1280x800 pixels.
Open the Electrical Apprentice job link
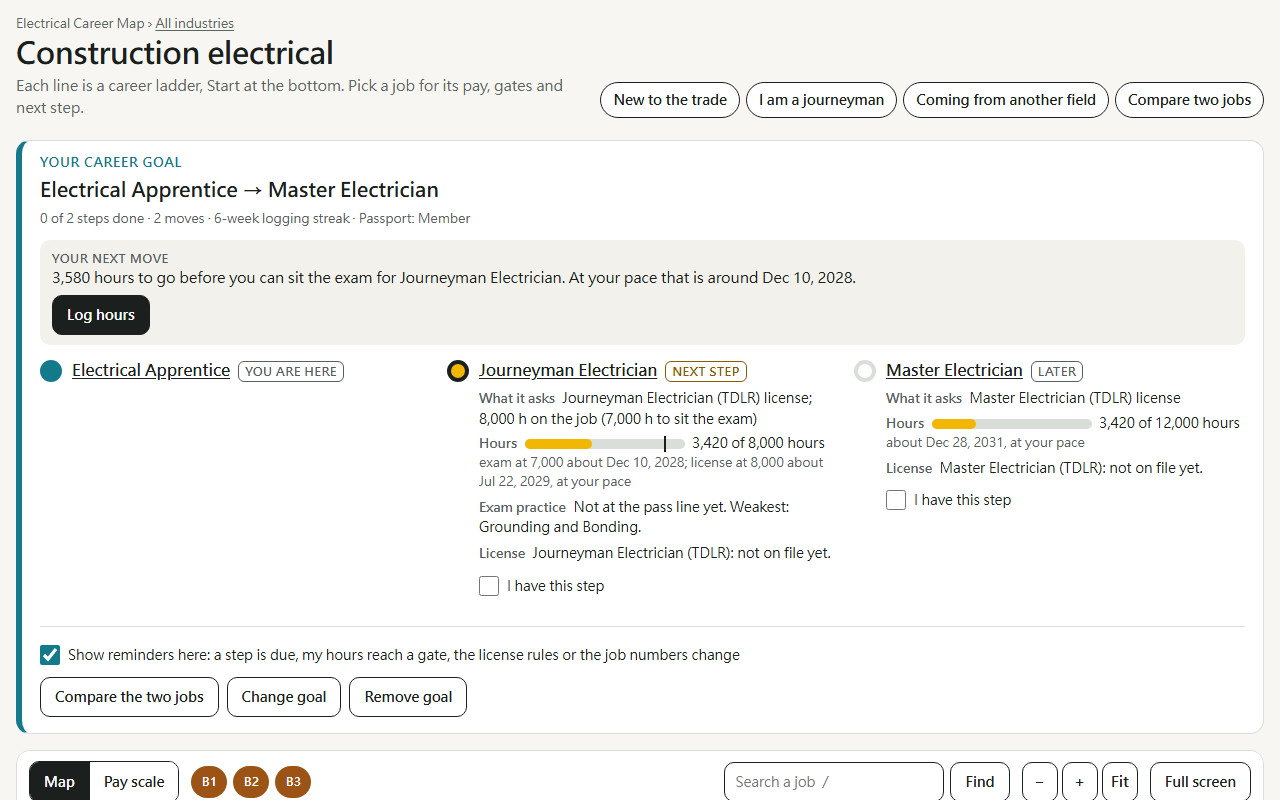pyautogui.click(x=151, y=370)
